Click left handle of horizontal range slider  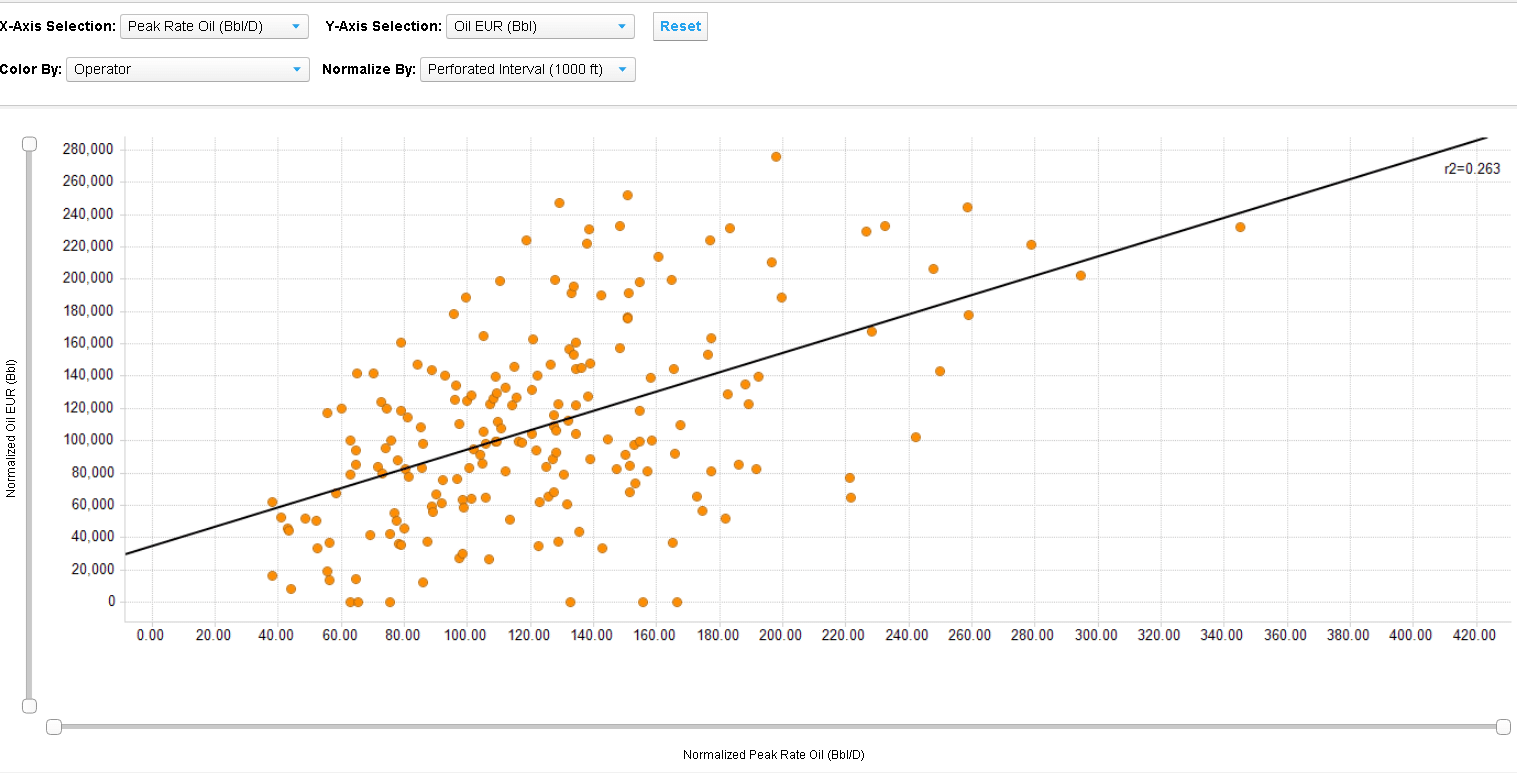(54, 727)
